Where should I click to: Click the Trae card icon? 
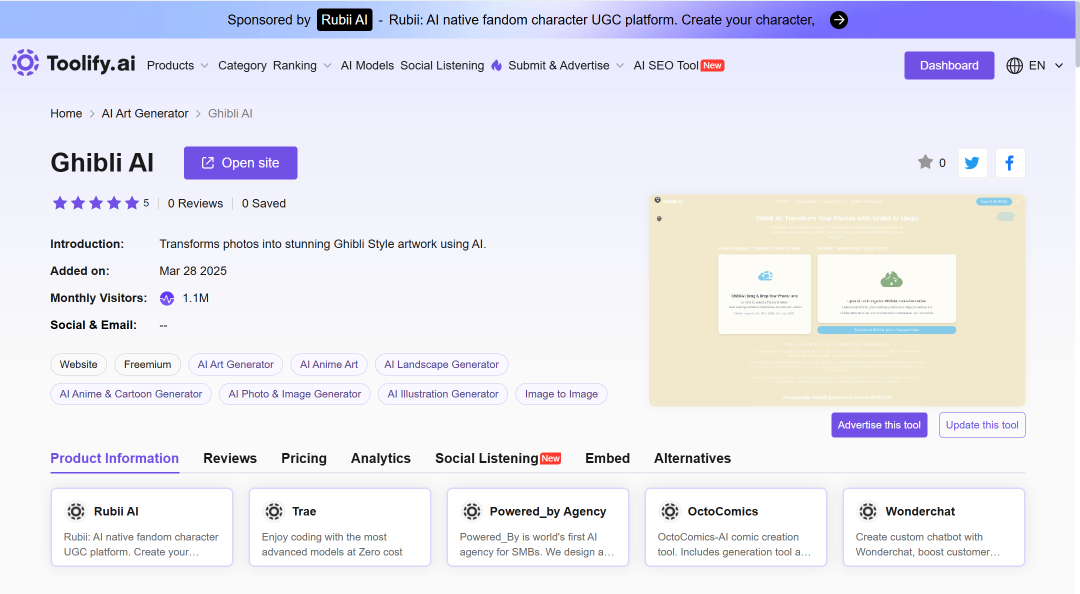tap(274, 511)
